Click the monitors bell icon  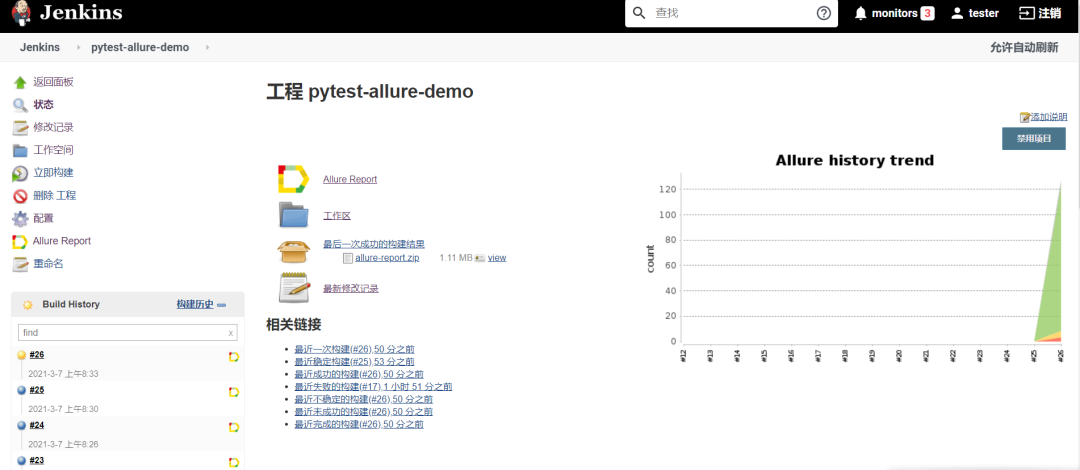tap(860, 13)
